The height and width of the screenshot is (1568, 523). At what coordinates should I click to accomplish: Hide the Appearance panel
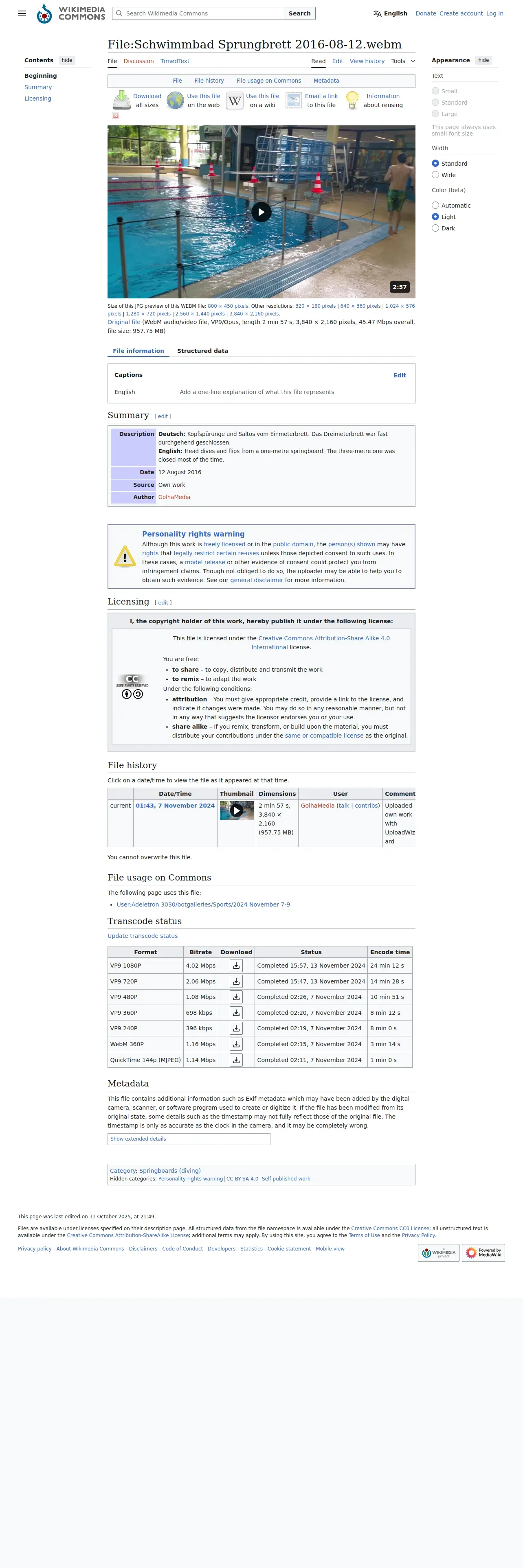(483, 60)
